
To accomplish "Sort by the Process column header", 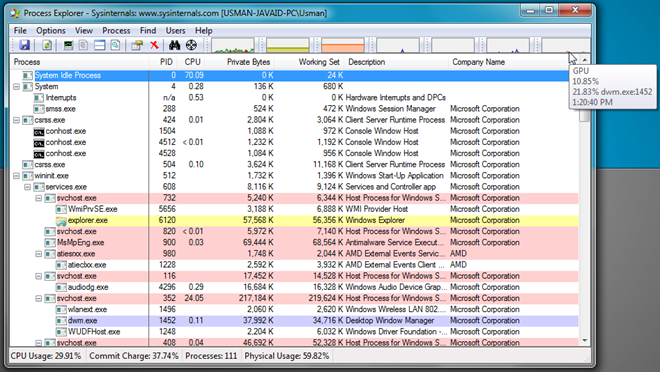I will tap(79, 62).
